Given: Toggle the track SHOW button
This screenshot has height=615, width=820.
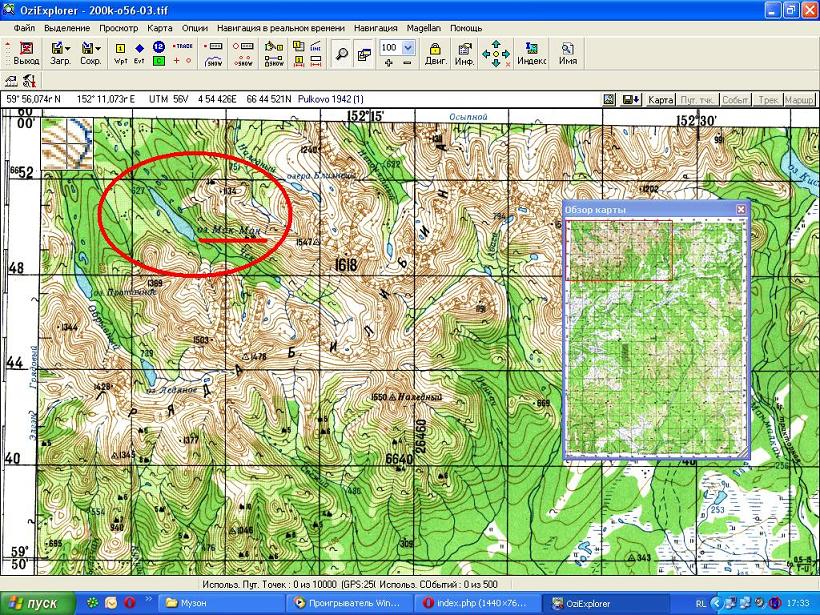Looking at the screenshot, I should [214, 62].
